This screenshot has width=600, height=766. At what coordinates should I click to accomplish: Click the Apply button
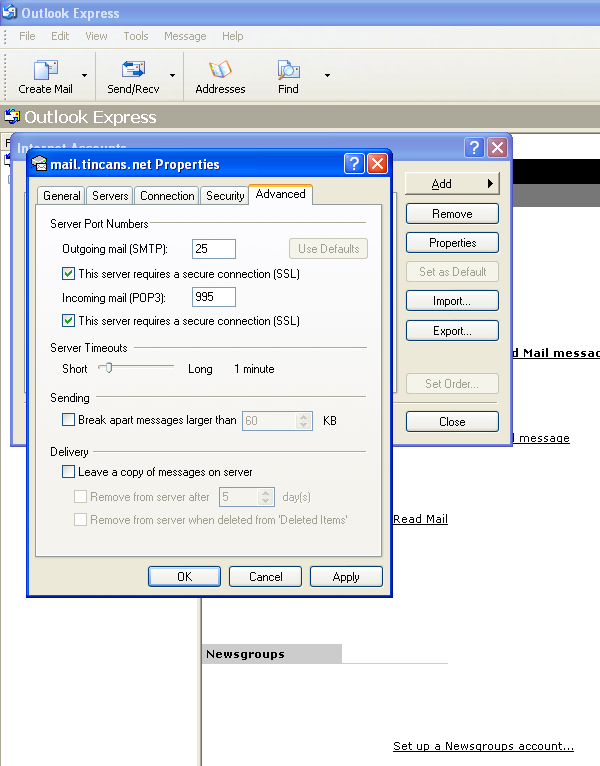[346, 577]
